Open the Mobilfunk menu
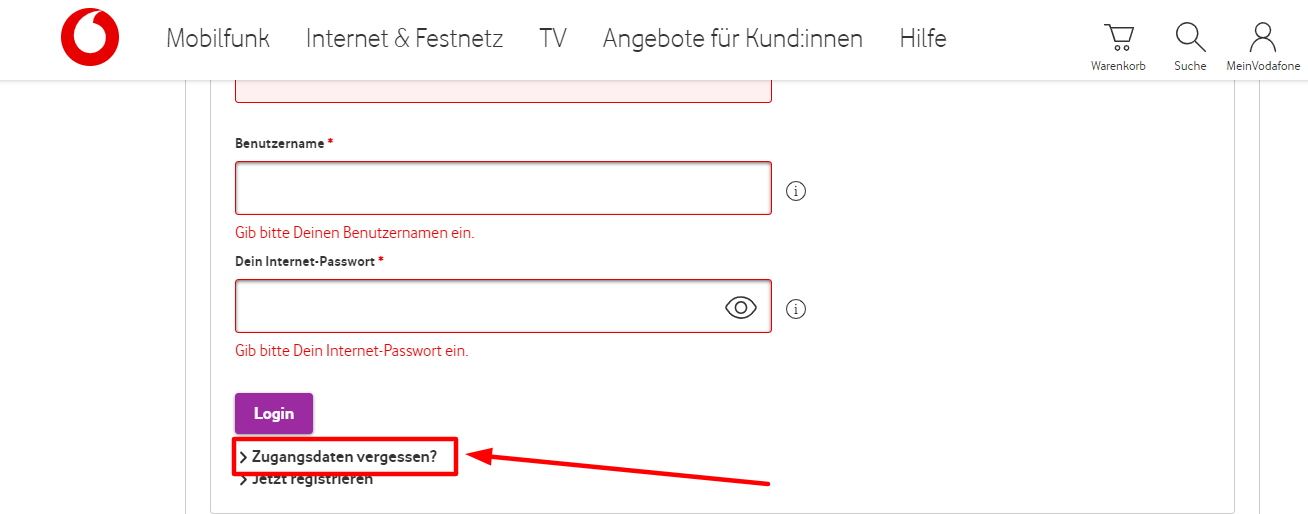1308x514 pixels. coord(218,39)
